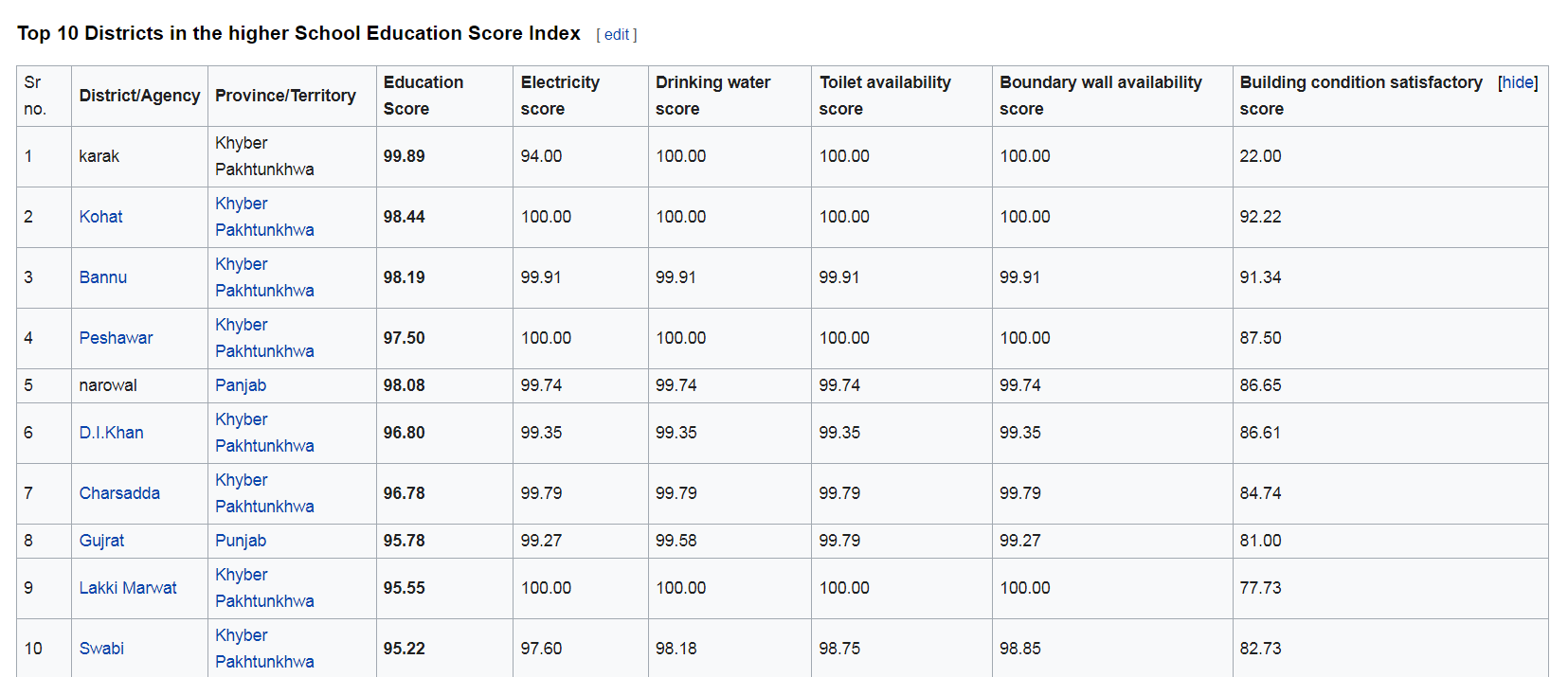Select education score 98.44 for Kohat
Image resolution: width=1568 pixels, height=677 pixels.
coord(404,217)
